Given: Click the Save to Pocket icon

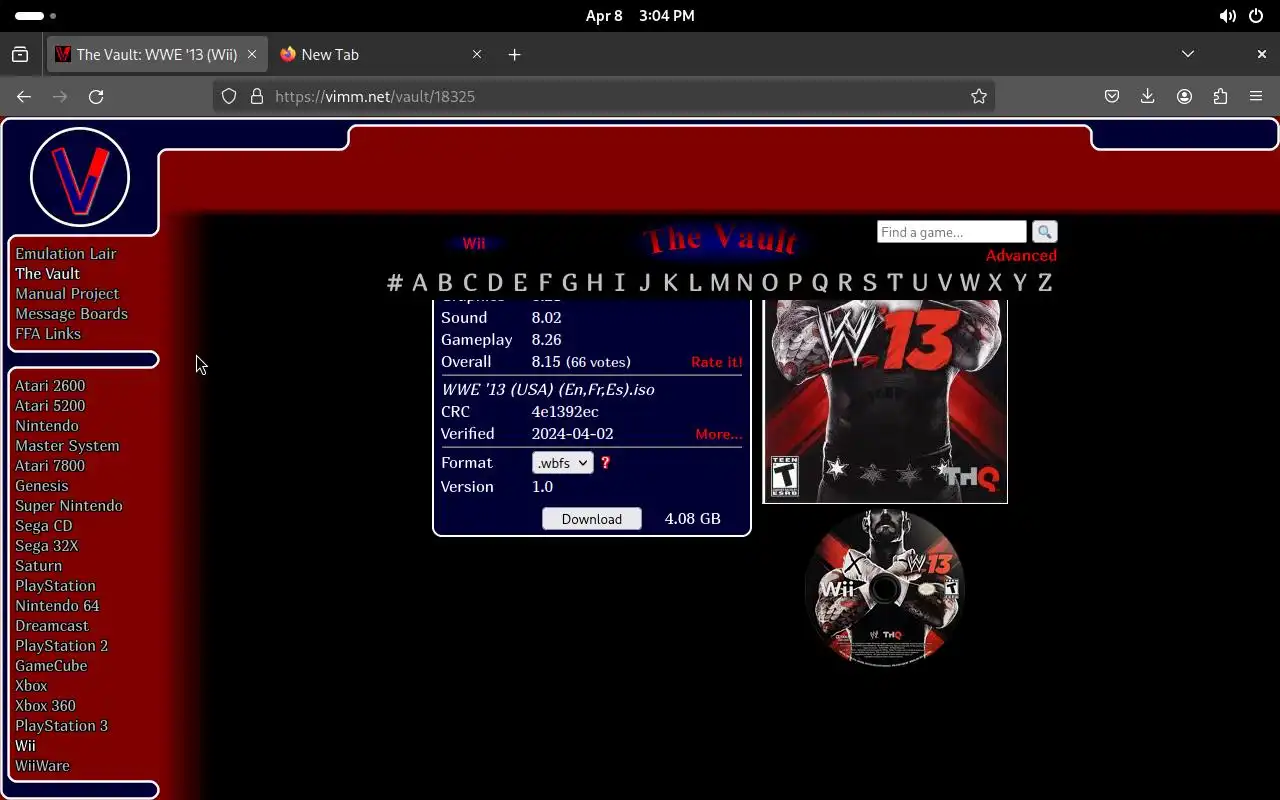Looking at the screenshot, I should click(1112, 96).
